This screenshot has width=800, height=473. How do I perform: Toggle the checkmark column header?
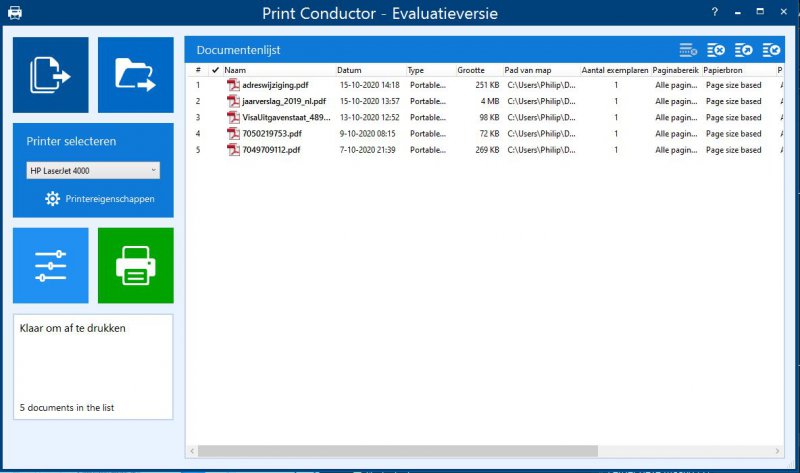tap(215, 70)
